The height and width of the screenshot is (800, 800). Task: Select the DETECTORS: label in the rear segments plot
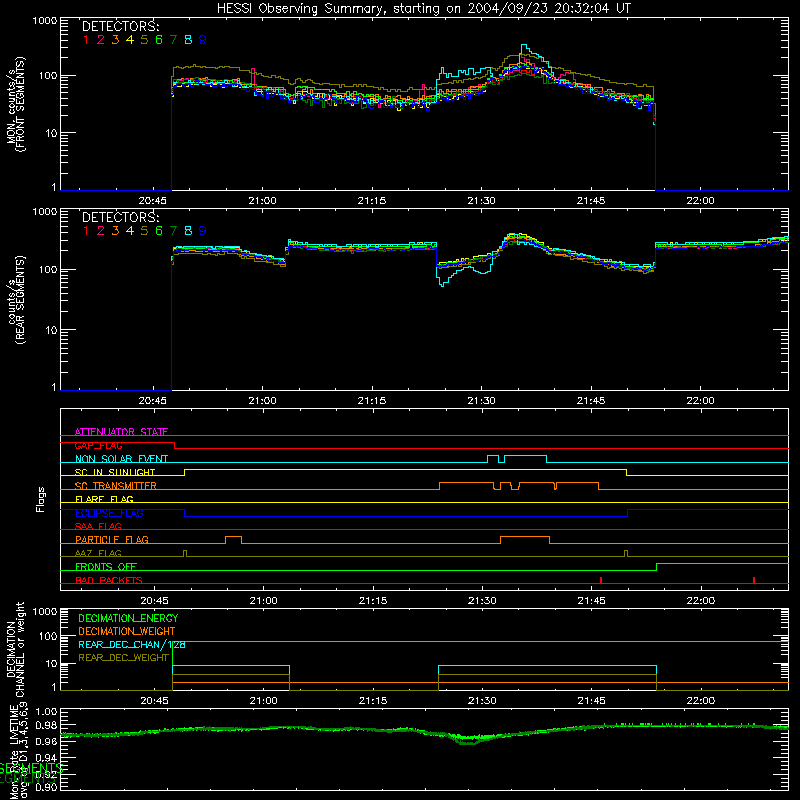point(120,217)
